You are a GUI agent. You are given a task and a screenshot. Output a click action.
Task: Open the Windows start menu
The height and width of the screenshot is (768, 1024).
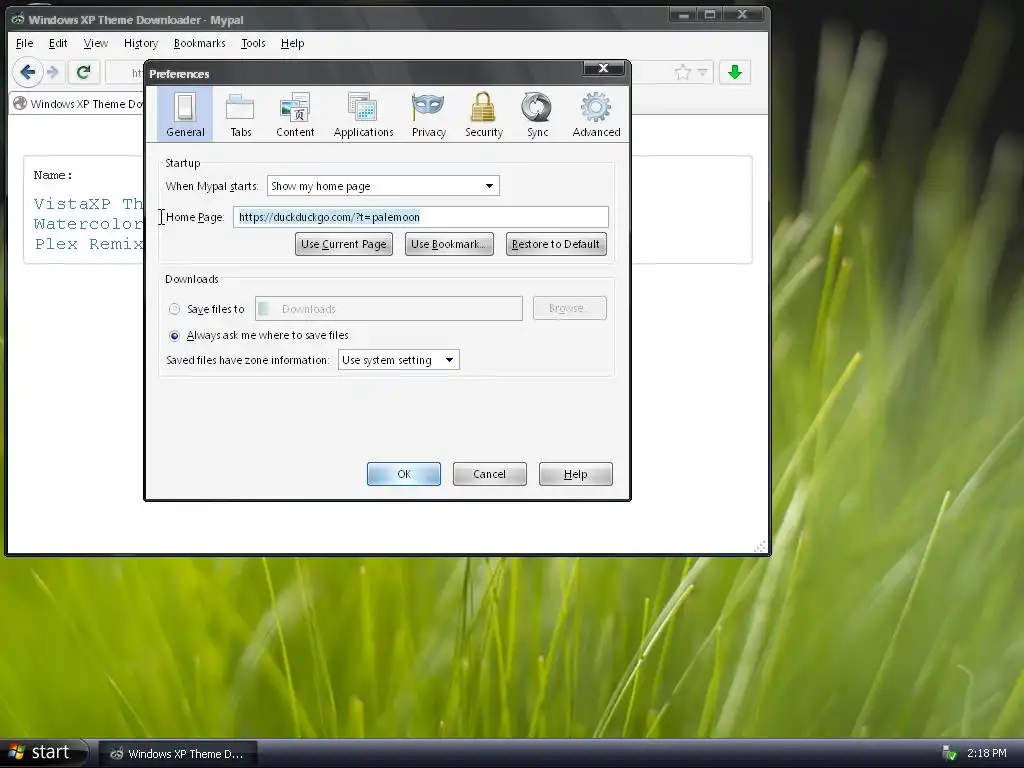44,753
